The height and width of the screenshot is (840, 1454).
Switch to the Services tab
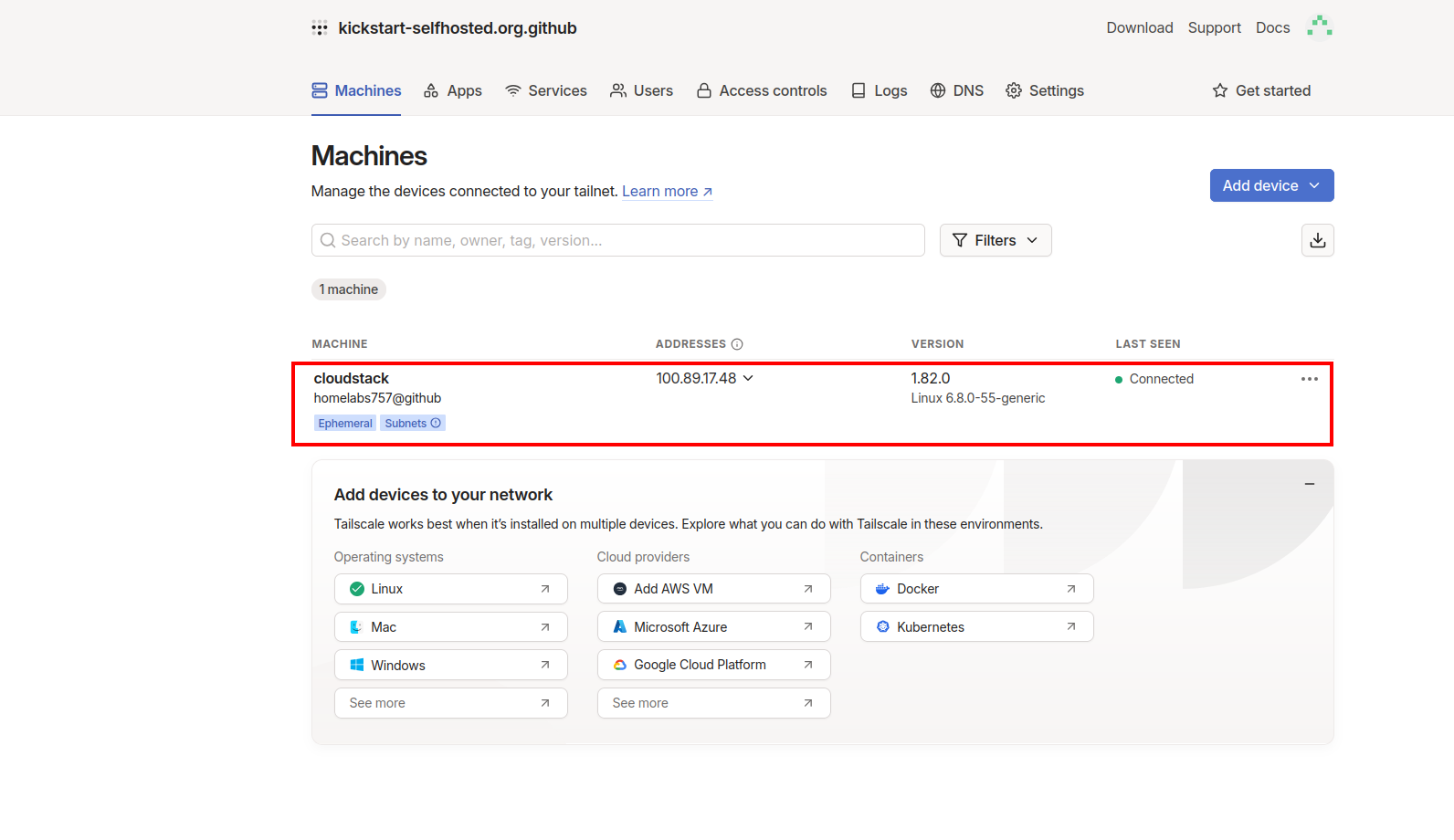[x=546, y=90]
